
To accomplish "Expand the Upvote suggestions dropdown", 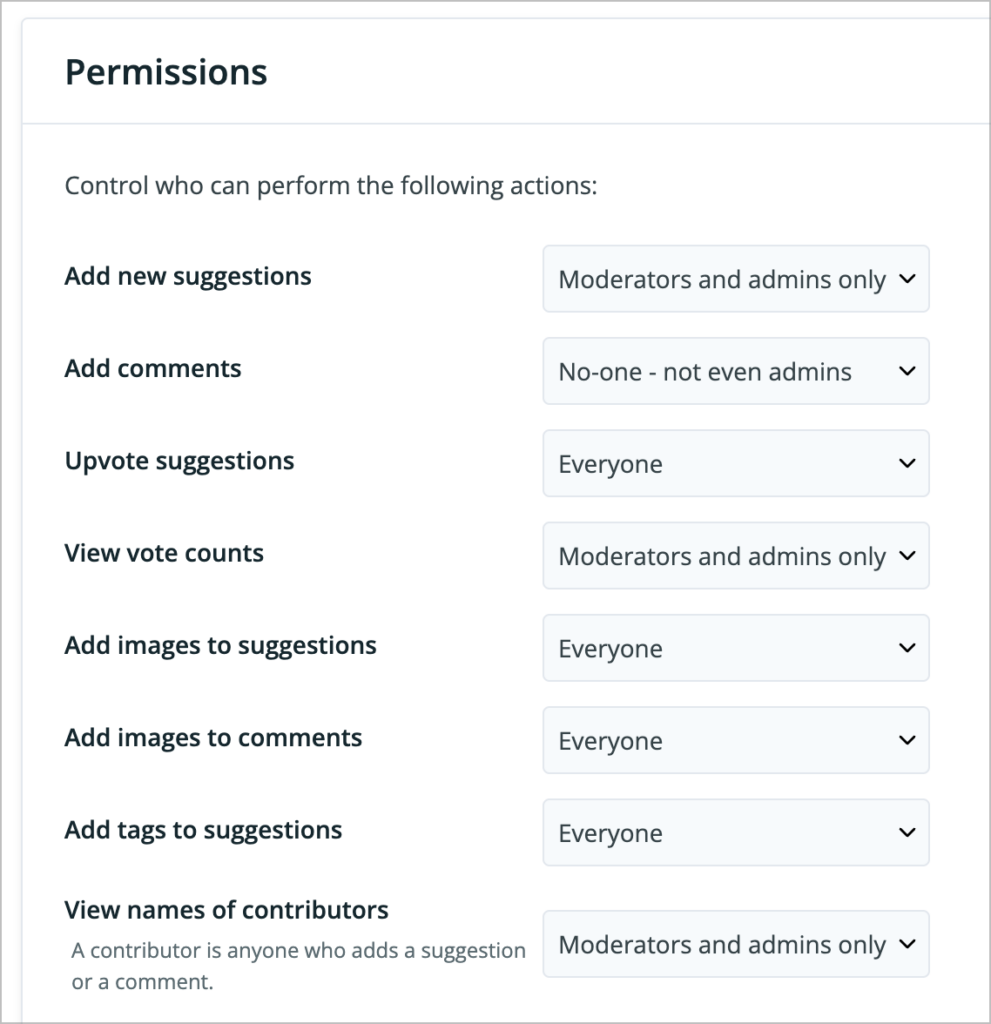I will pos(736,463).
